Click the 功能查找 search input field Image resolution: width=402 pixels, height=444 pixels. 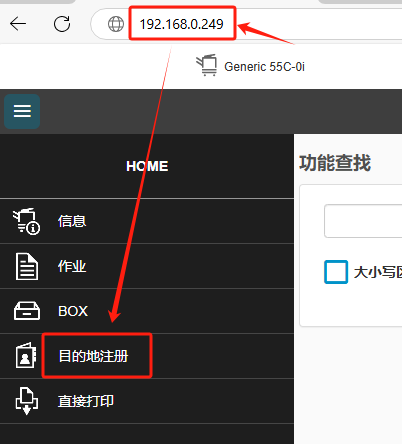point(363,221)
